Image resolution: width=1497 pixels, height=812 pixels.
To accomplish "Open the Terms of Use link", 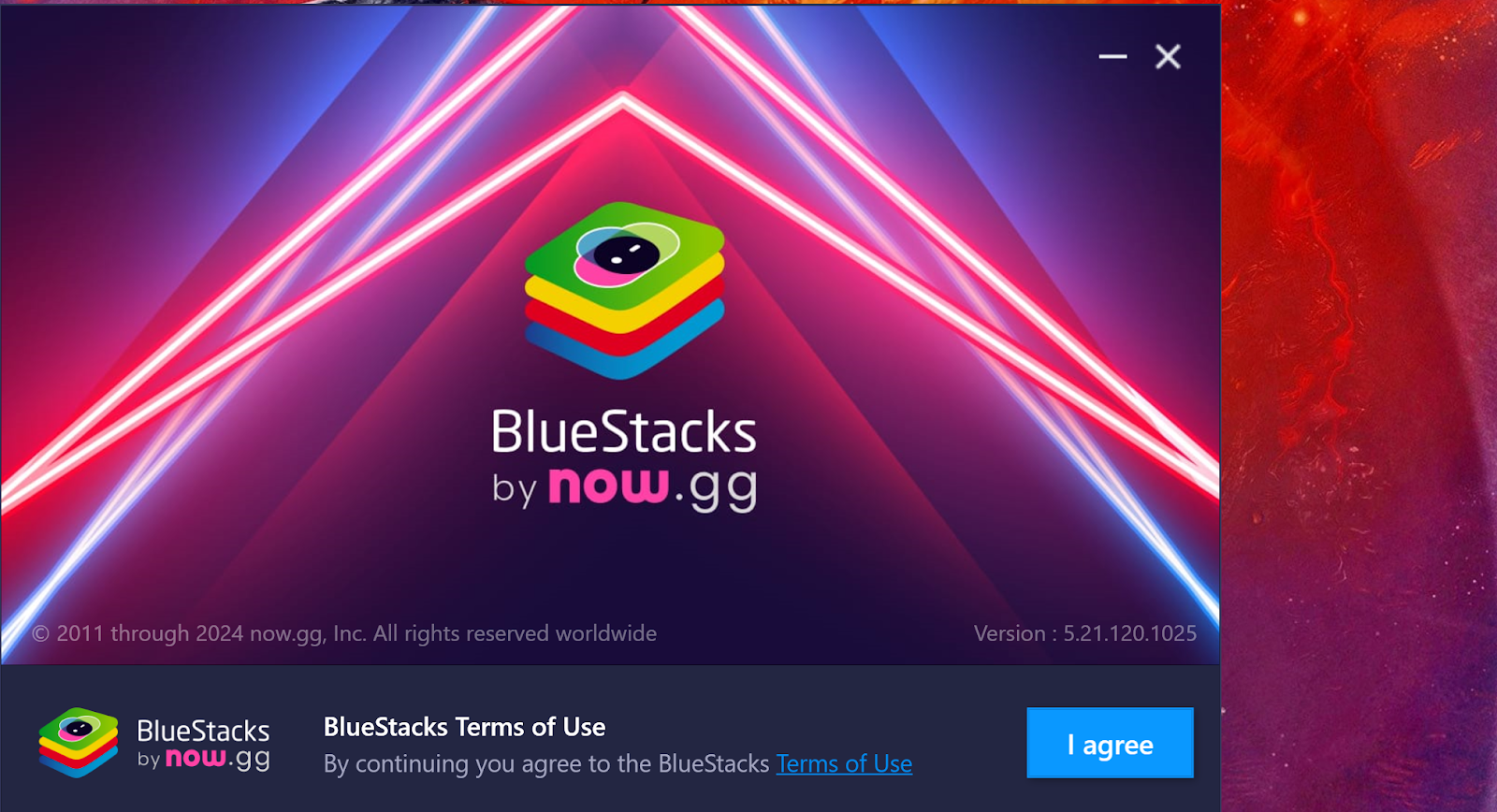I will point(844,764).
